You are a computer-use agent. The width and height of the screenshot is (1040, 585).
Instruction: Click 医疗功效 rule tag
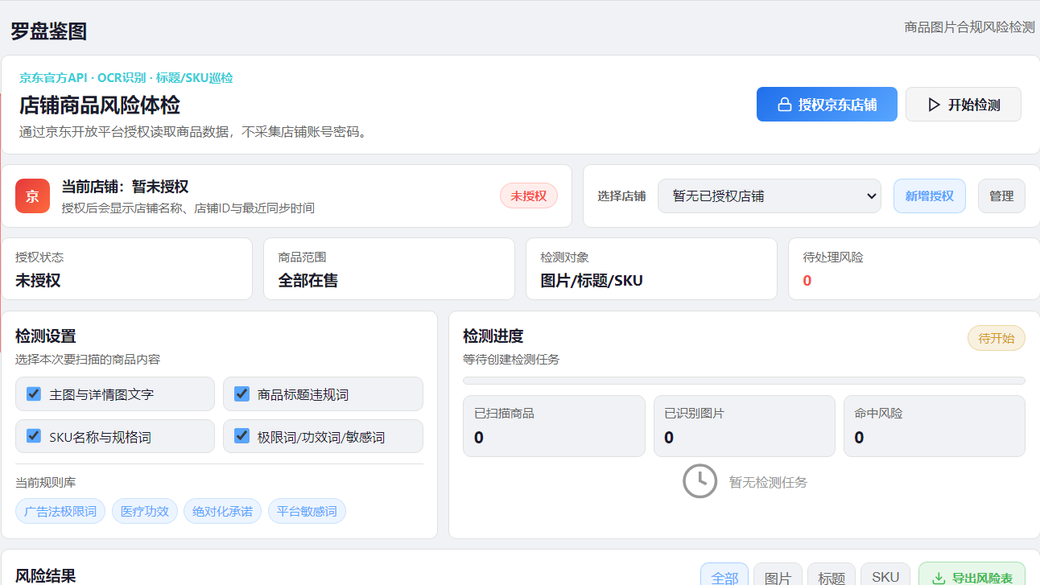145,511
